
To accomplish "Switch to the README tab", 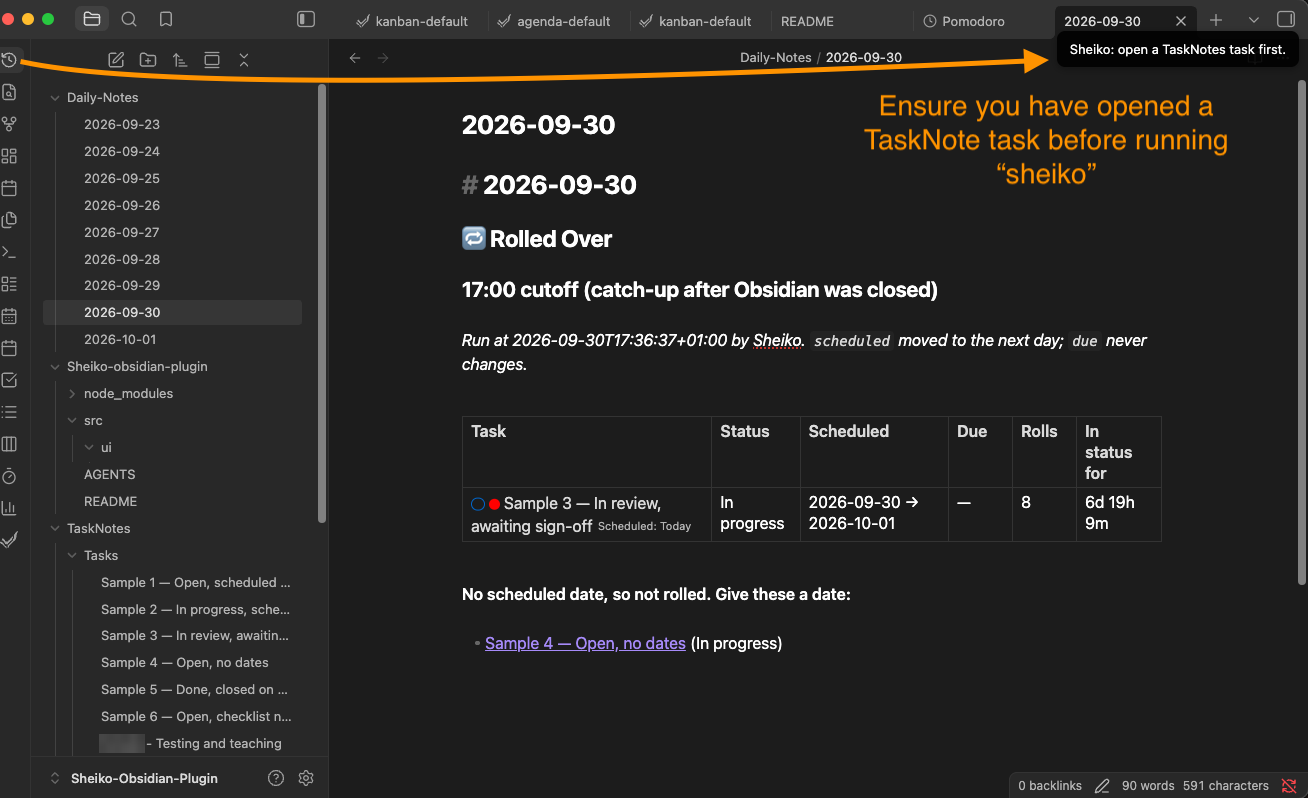I will point(807,21).
